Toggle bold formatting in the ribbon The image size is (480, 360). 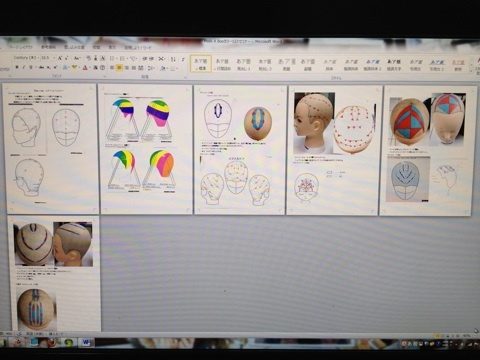17,67
